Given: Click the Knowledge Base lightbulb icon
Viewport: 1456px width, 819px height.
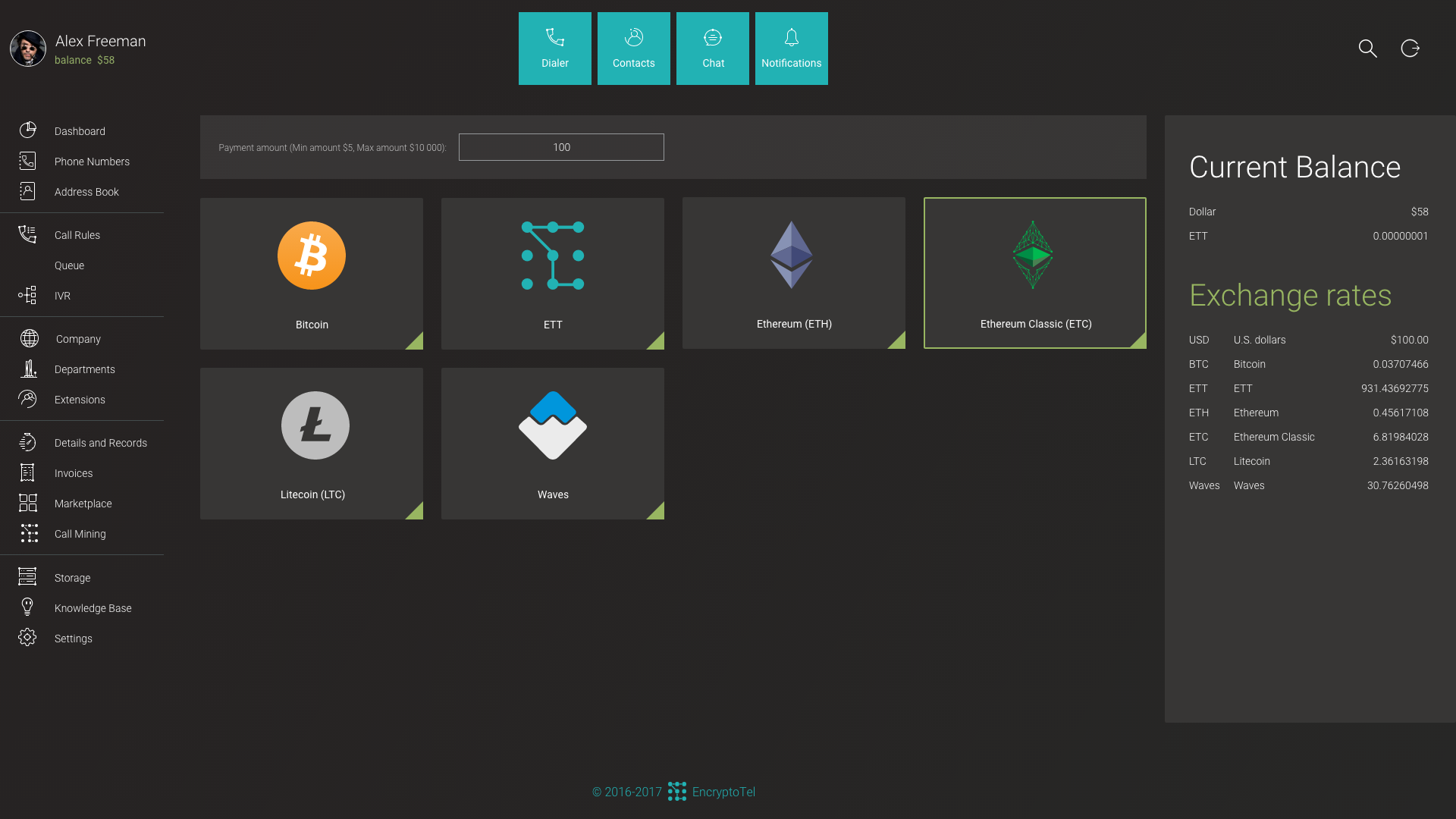Looking at the screenshot, I should (28, 607).
